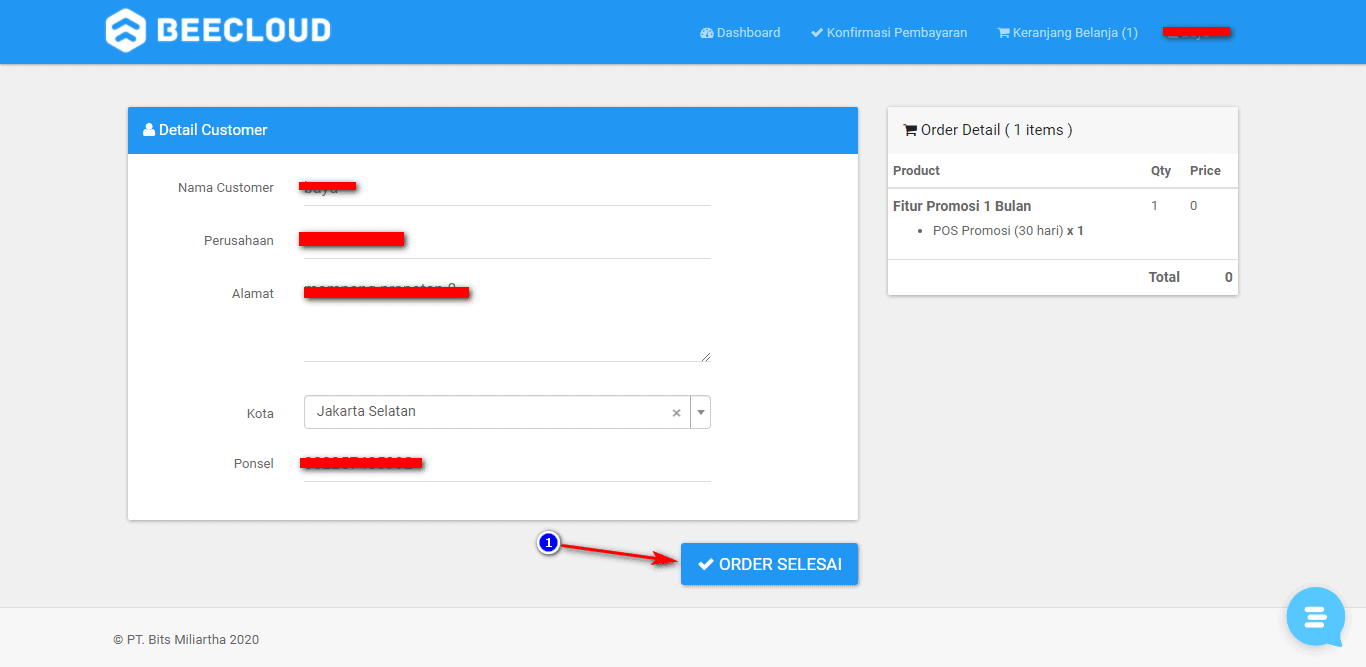Click the Ponsel input field
Viewport: 1366px width, 667px height.
[507, 464]
